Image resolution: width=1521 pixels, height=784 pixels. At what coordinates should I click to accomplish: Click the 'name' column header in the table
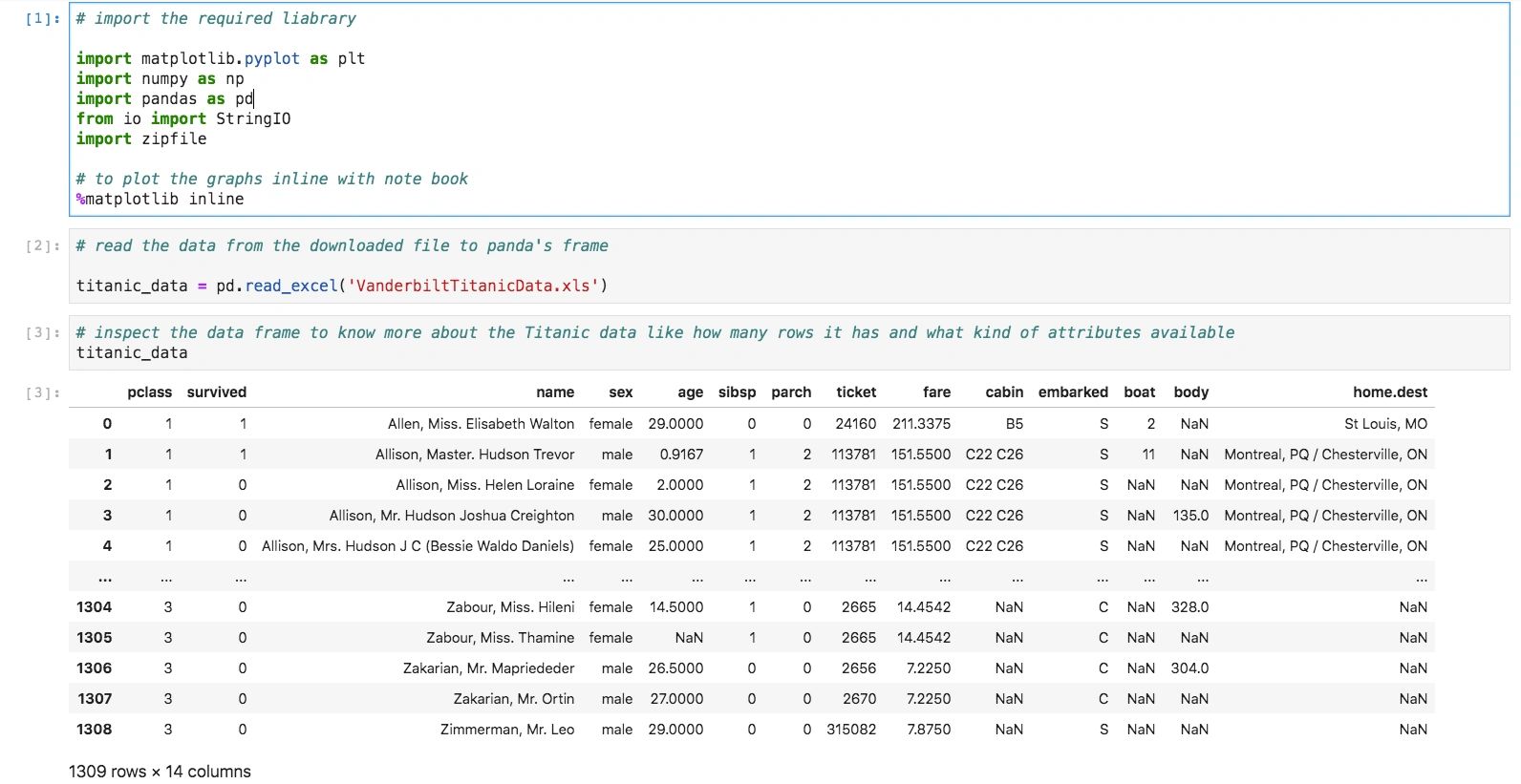coord(554,392)
